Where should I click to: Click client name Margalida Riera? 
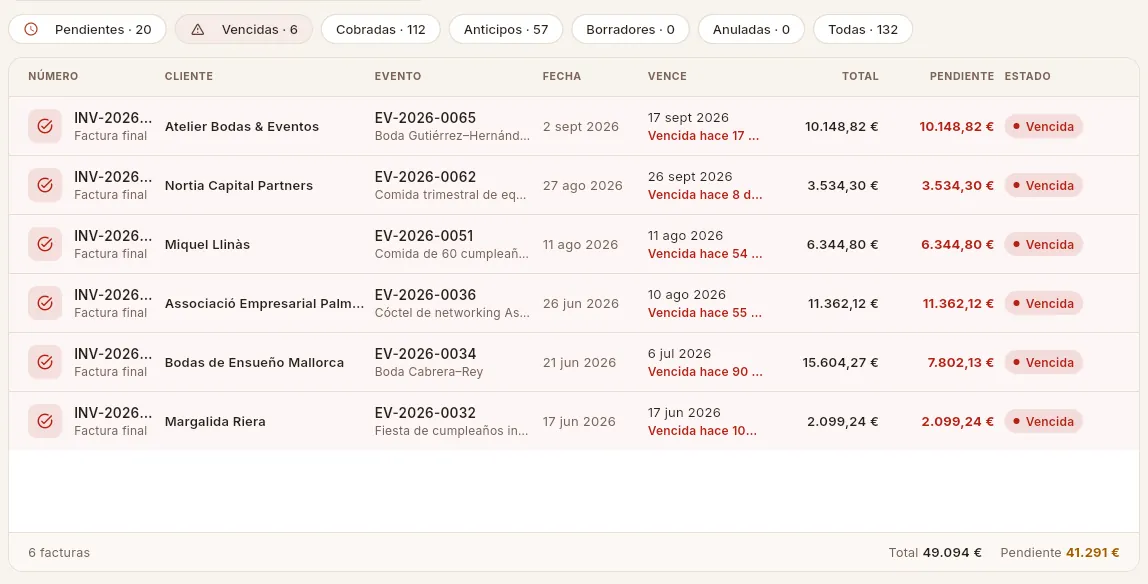215,422
